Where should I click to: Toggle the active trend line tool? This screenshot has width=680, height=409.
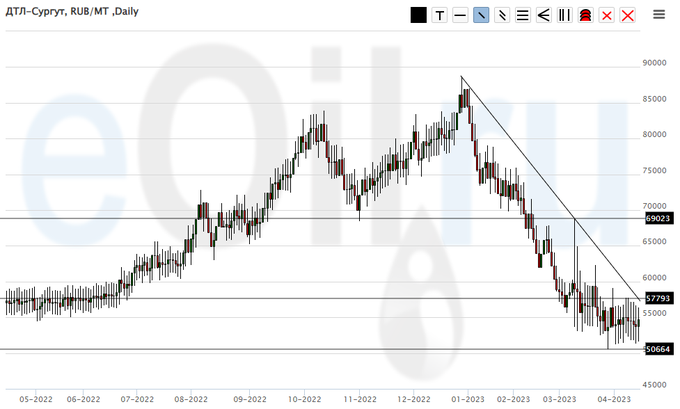coord(481,15)
